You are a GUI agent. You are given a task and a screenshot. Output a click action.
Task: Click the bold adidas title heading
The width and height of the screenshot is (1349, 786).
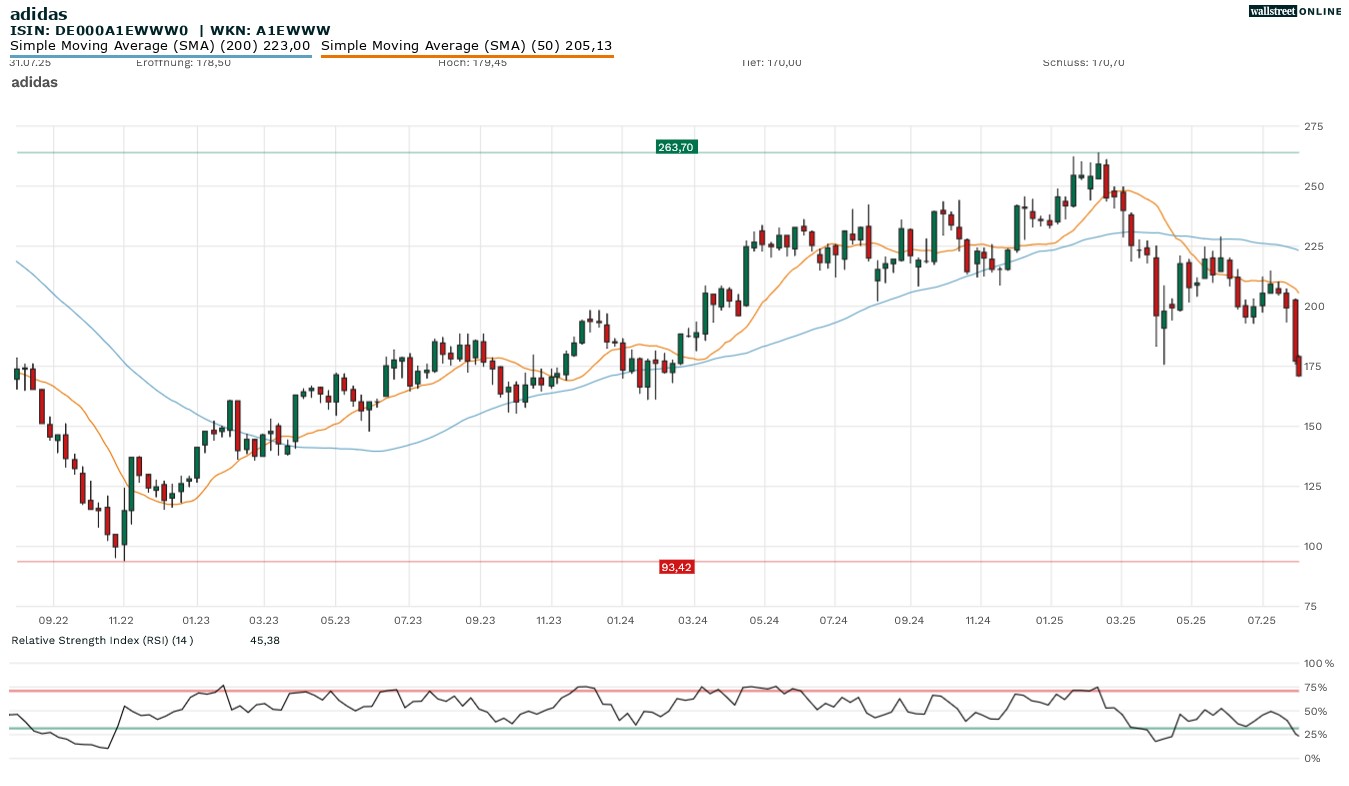(39, 13)
